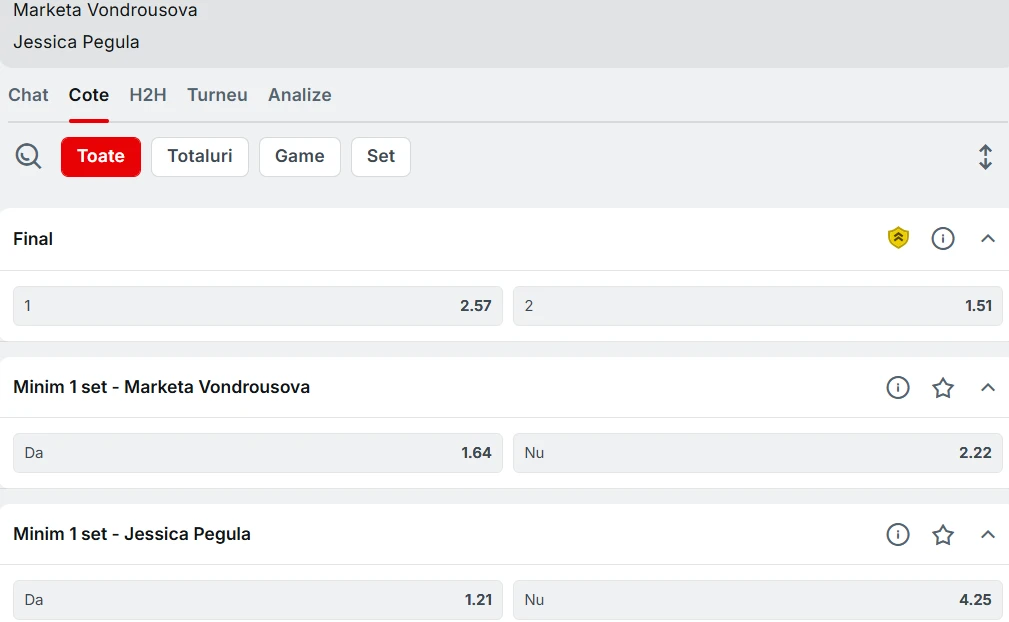Select the Game filter chip
The width and height of the screenshot is (1009, 622).
click(300, 156)
